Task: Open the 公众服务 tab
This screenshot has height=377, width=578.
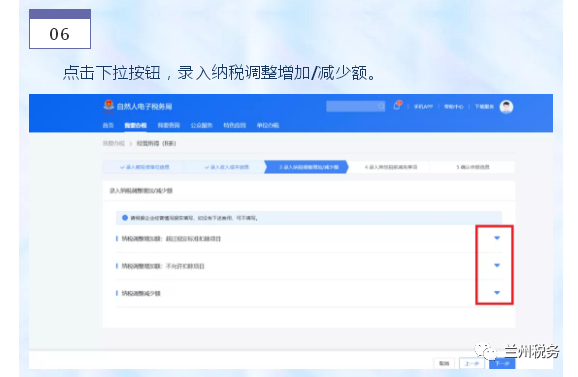Action: point(202,125)
